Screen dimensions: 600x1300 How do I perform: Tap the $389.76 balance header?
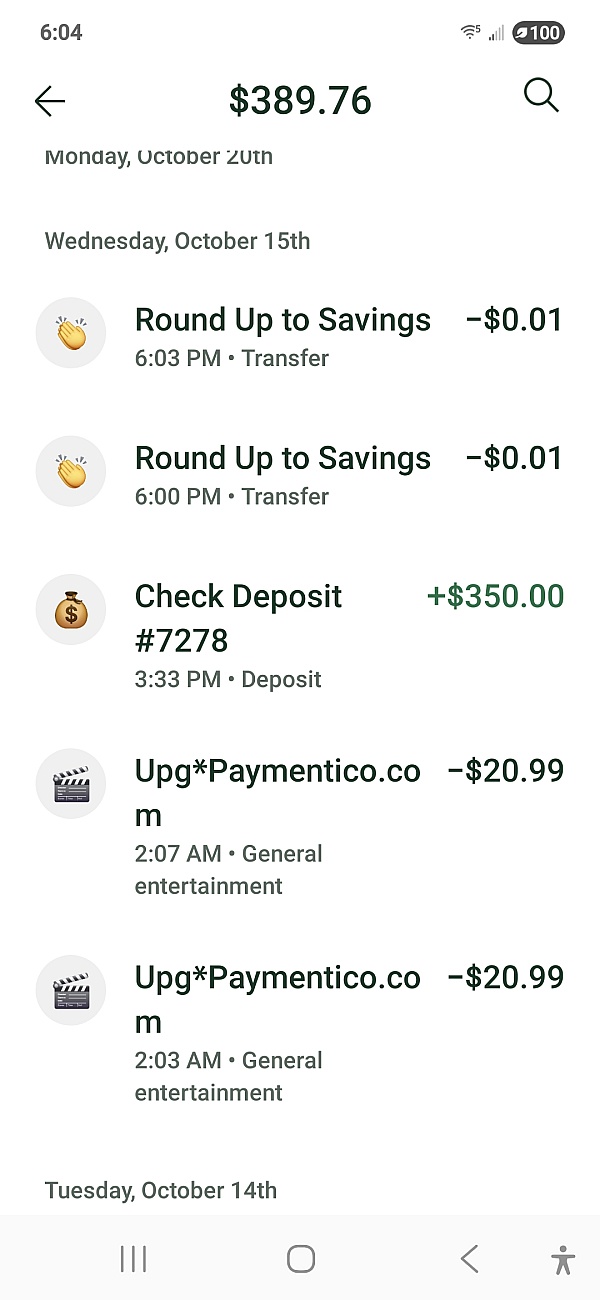[300, 101]
